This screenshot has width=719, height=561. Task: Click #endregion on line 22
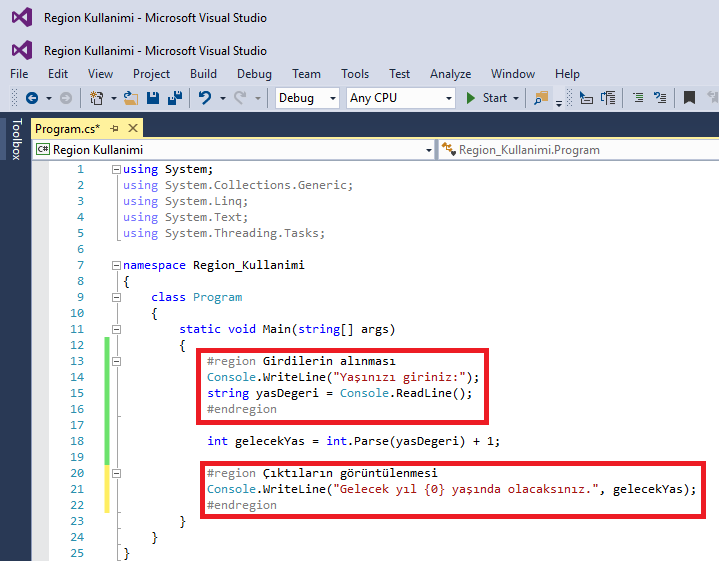click(242, 505)
